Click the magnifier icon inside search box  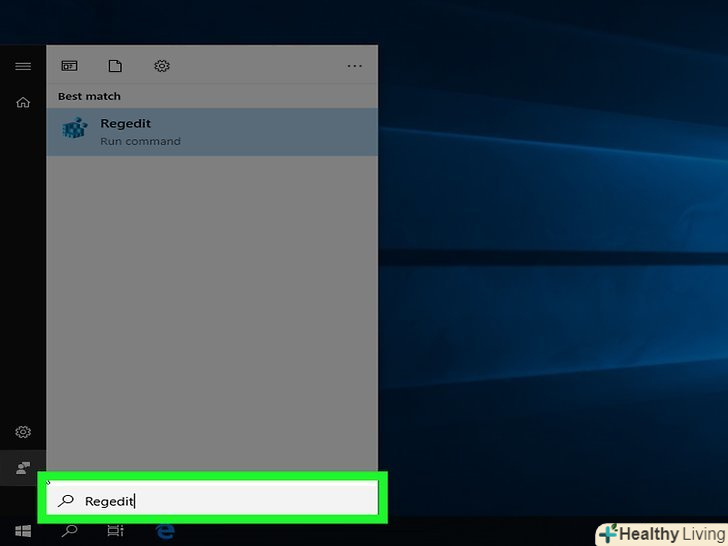pos(66,500)
